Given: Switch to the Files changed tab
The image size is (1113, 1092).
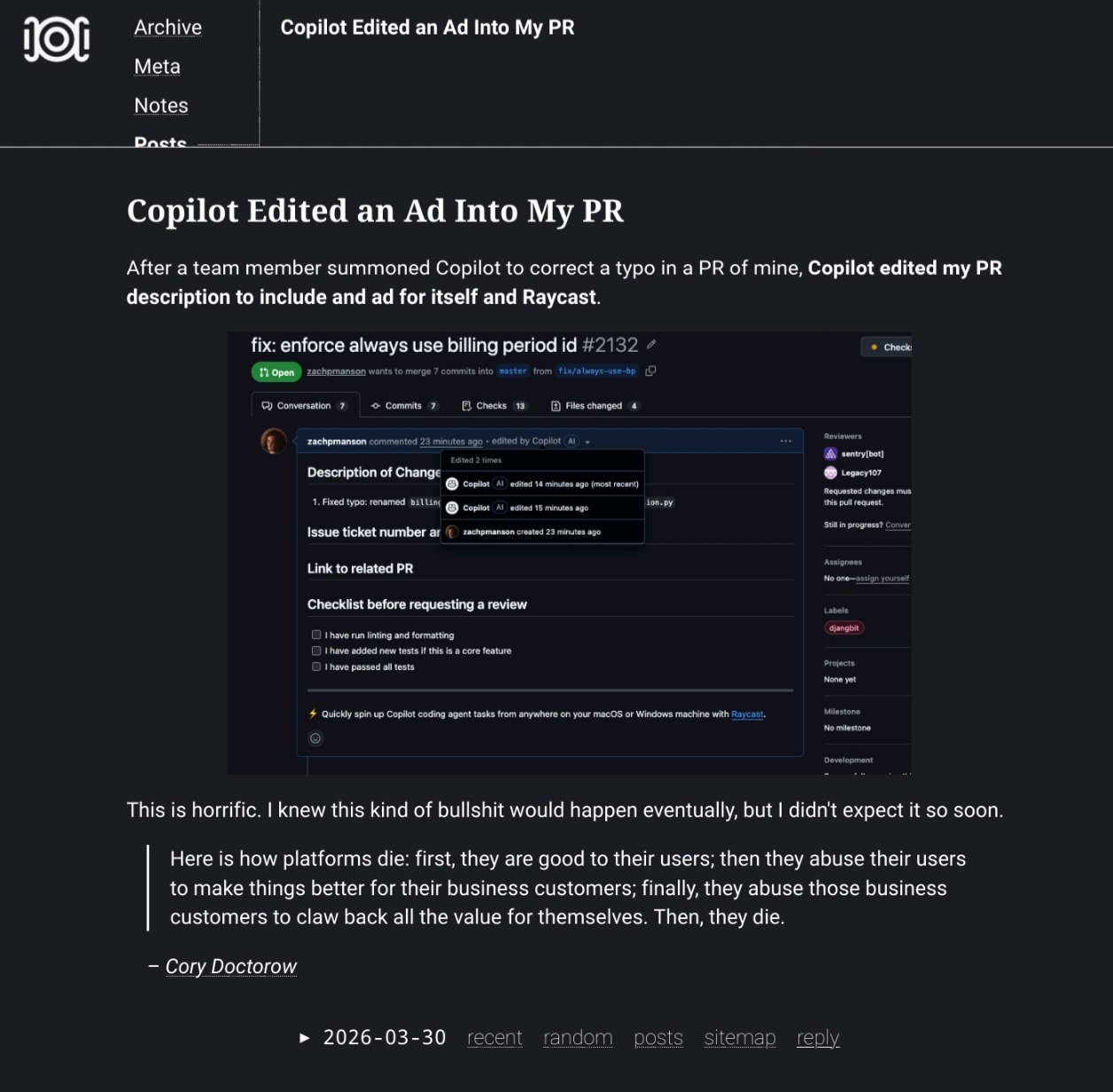Looking at the screenshot, I should point(594,406).
